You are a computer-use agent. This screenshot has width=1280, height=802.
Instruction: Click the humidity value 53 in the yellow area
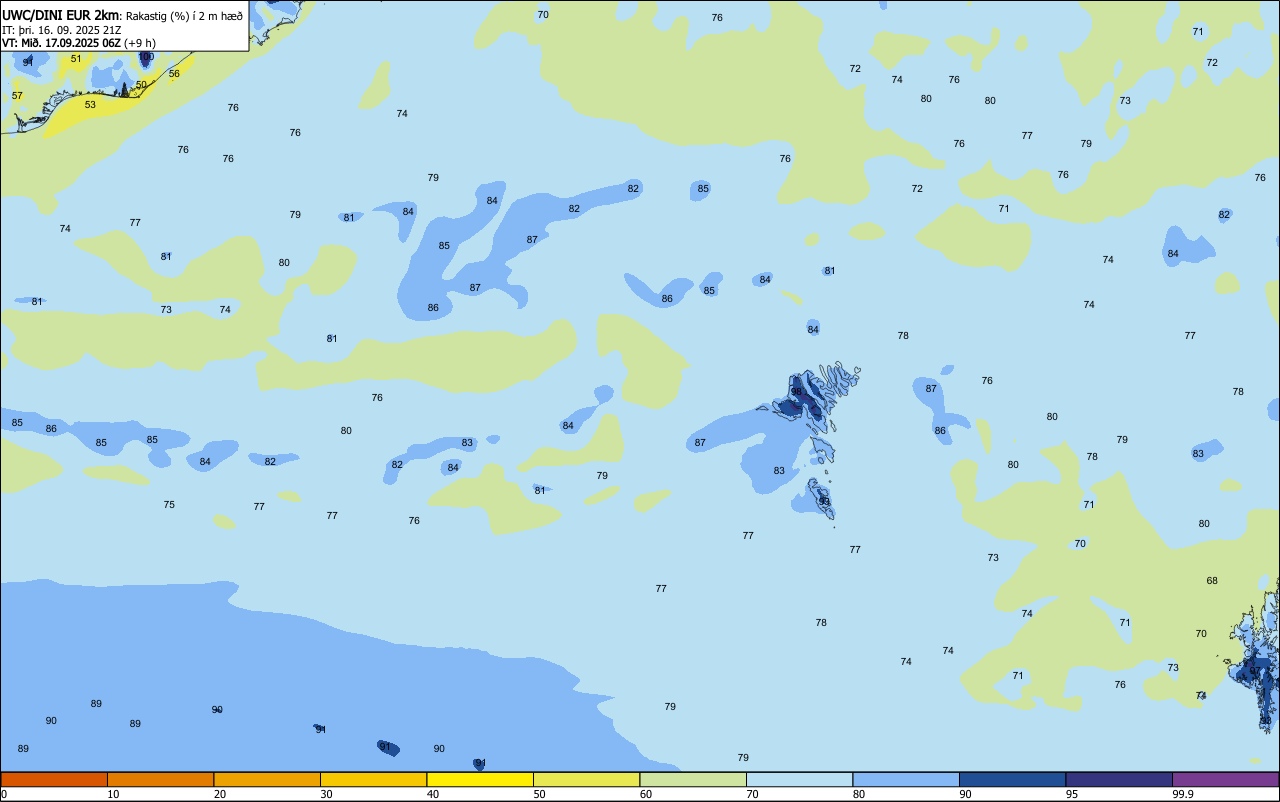(90, 105)
